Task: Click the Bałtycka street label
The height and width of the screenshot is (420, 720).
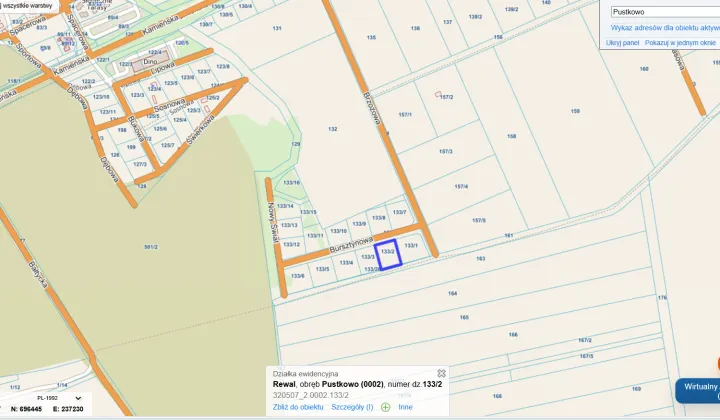Action: 38,274
